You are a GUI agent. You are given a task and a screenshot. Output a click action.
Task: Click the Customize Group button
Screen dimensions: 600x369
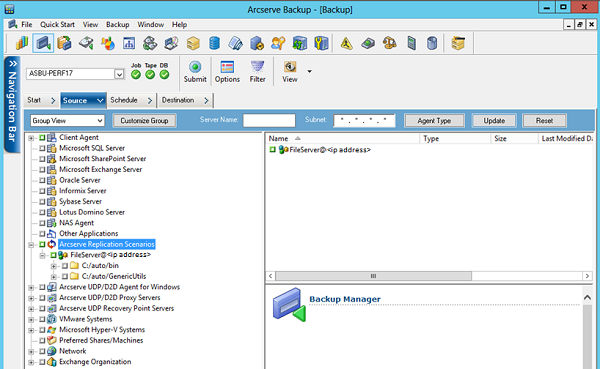point(144,121)
